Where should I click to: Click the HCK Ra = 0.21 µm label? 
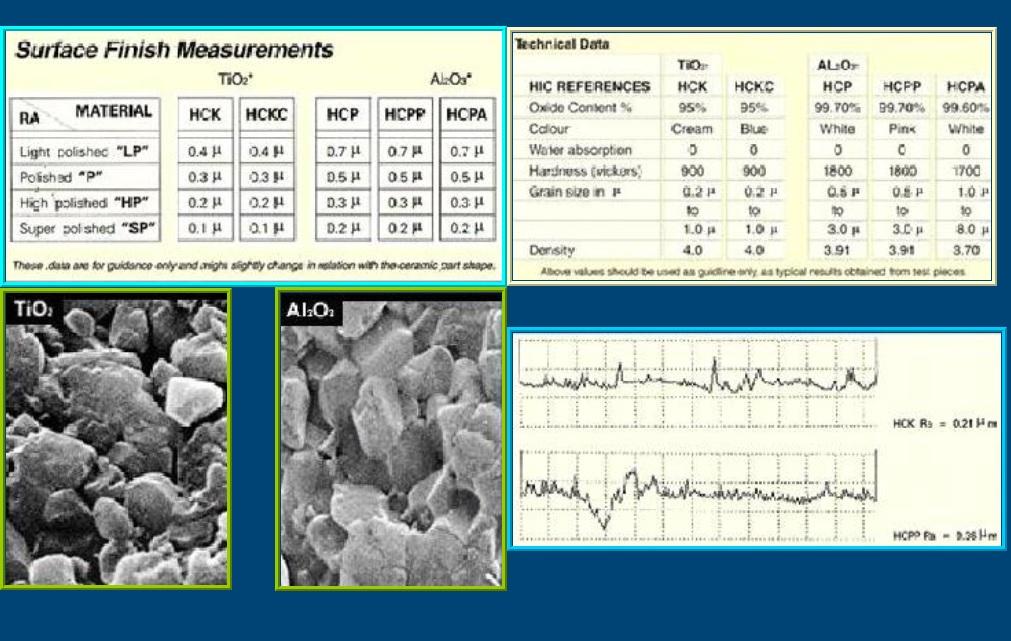tap(945, 424)
